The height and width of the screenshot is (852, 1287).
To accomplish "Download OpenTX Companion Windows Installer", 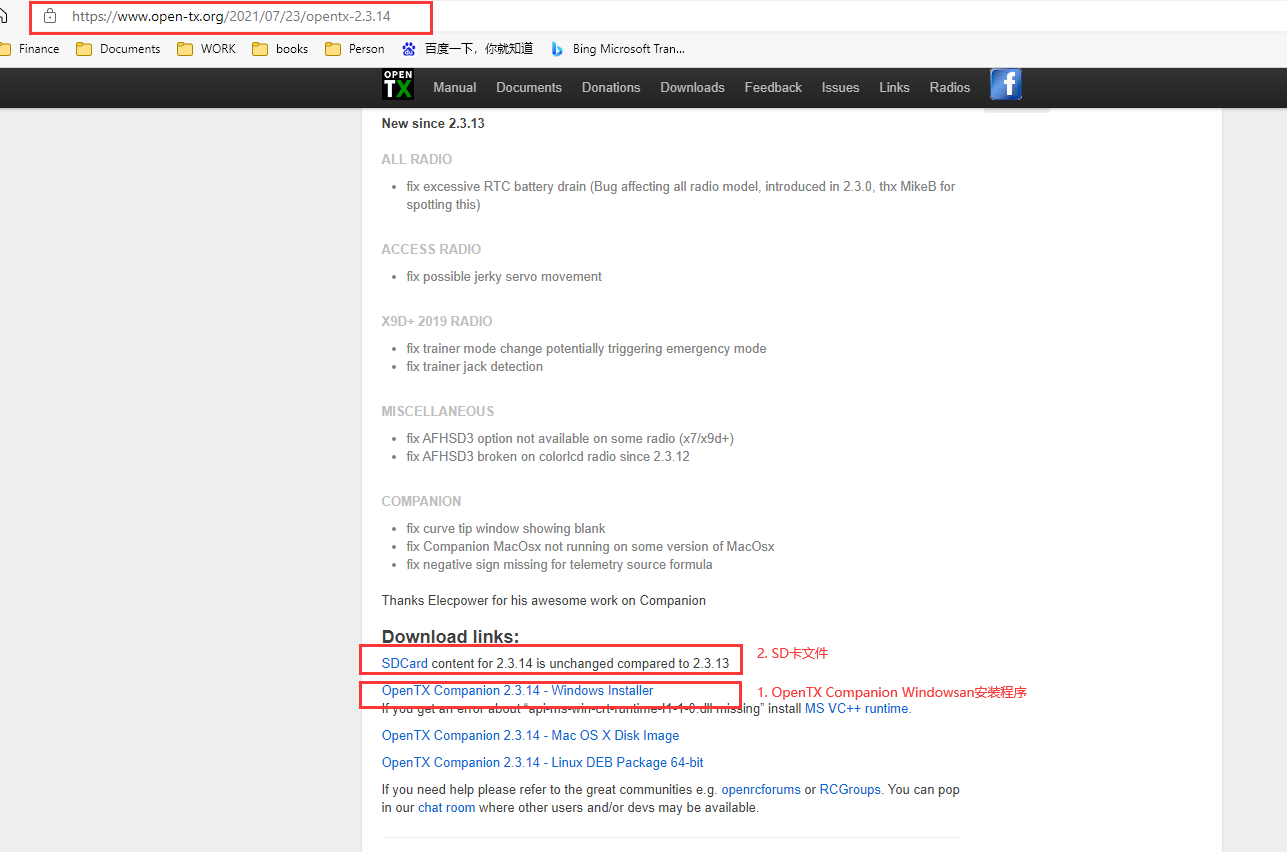I will point(518,690).
